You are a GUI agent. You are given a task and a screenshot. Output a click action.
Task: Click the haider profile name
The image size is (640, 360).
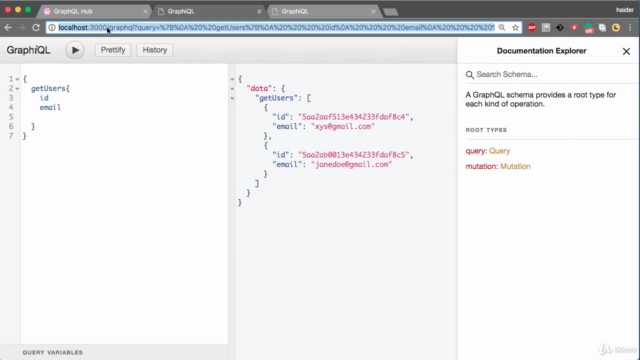[x=624, y=10]
